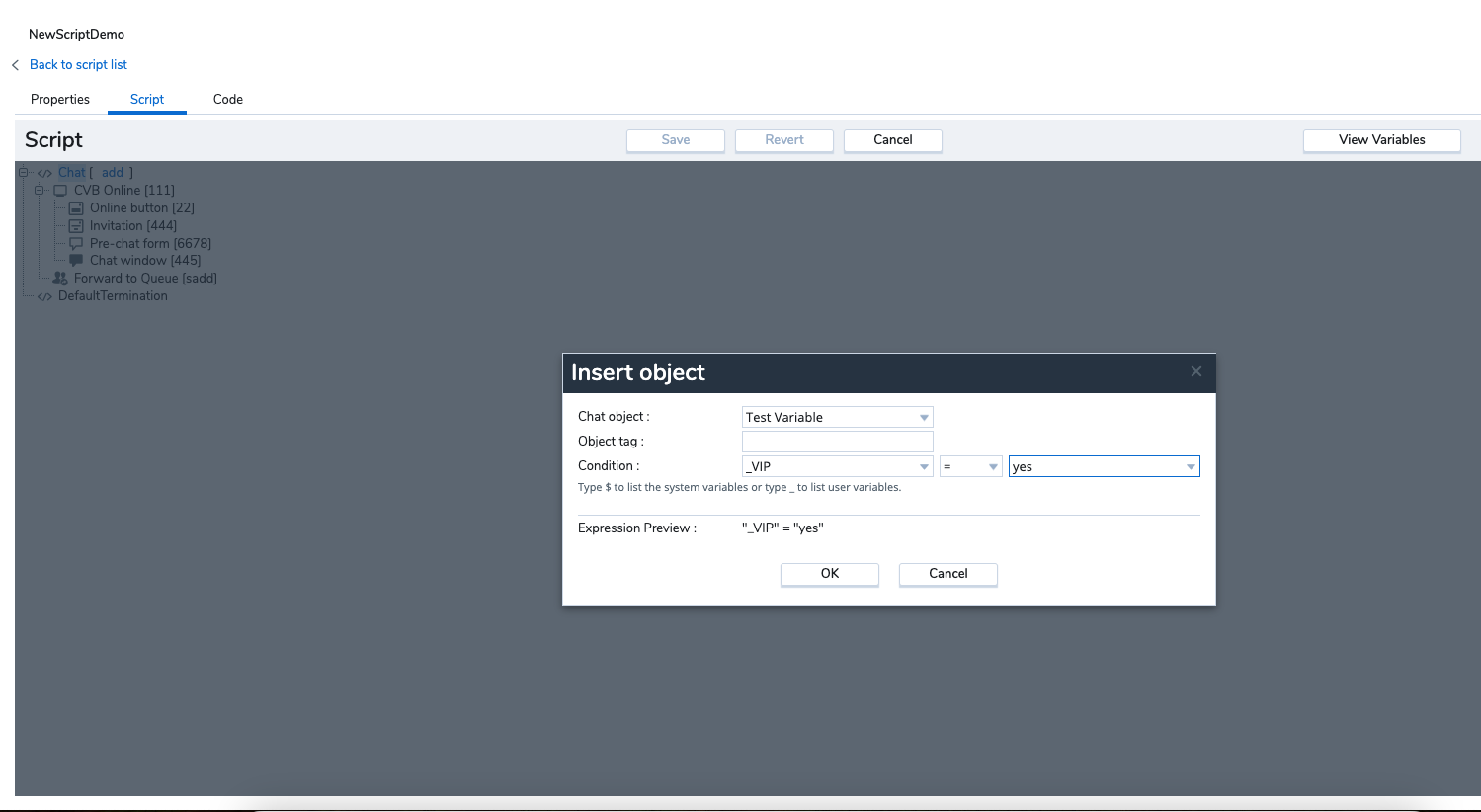The image size is (1481, 812).
Task: Open the condition operator dropdown
Action: [993, 465]
